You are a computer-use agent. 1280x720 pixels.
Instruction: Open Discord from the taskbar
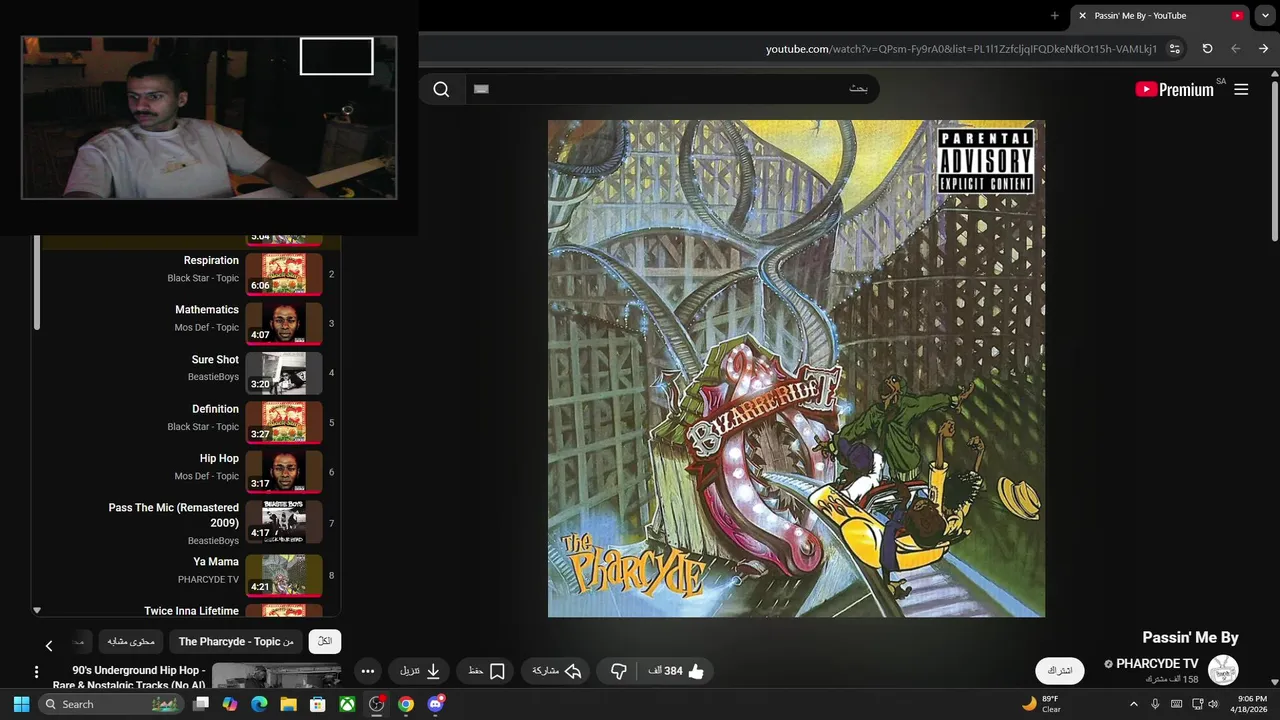coord(436,704)
